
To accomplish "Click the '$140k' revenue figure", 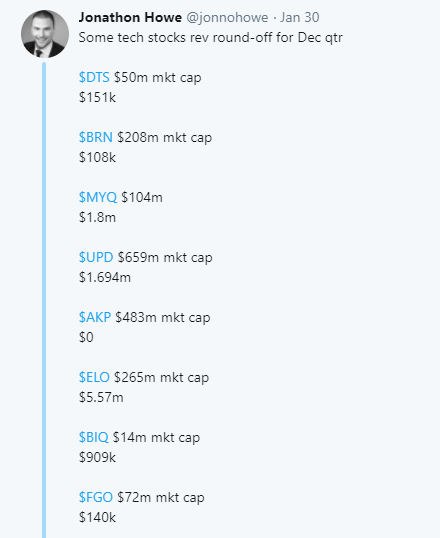I will (x=97, y=517).
